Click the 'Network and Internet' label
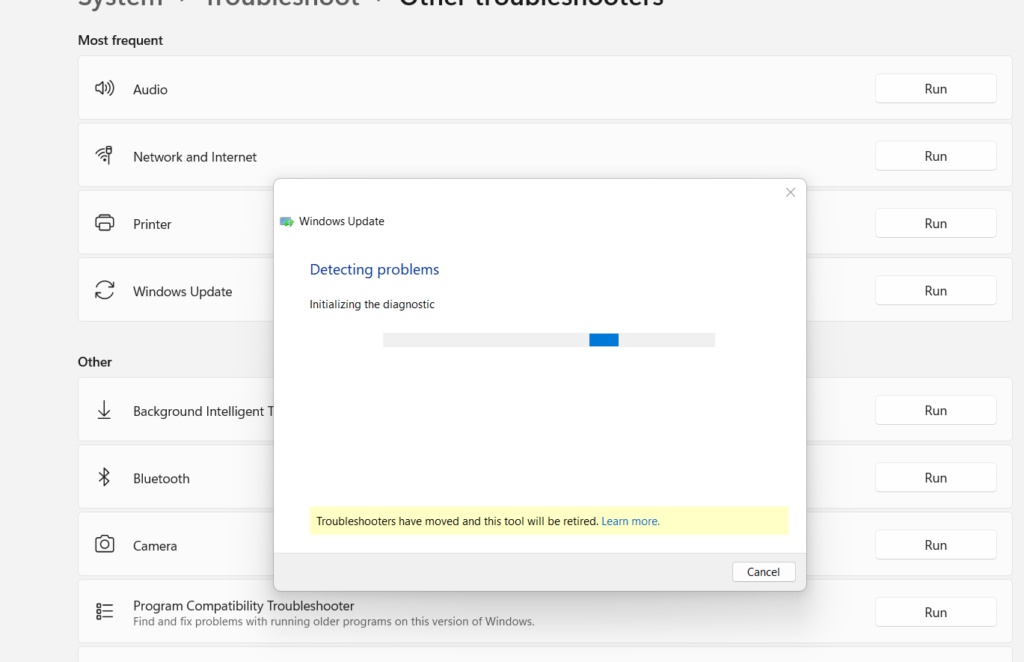 195,157
